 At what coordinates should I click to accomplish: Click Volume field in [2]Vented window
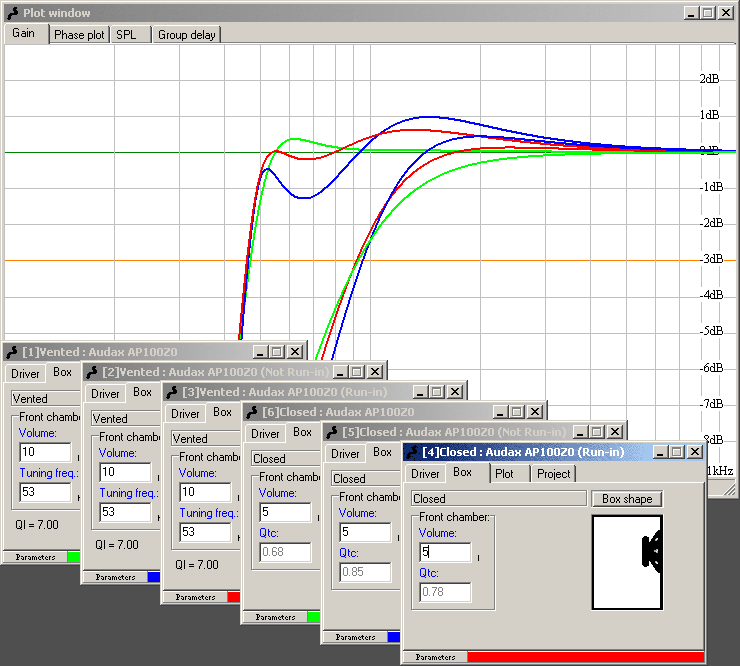tap(125, 472)
